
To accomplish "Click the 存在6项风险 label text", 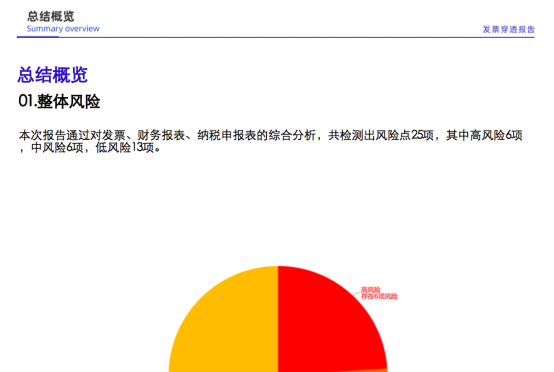I will 379,296.
